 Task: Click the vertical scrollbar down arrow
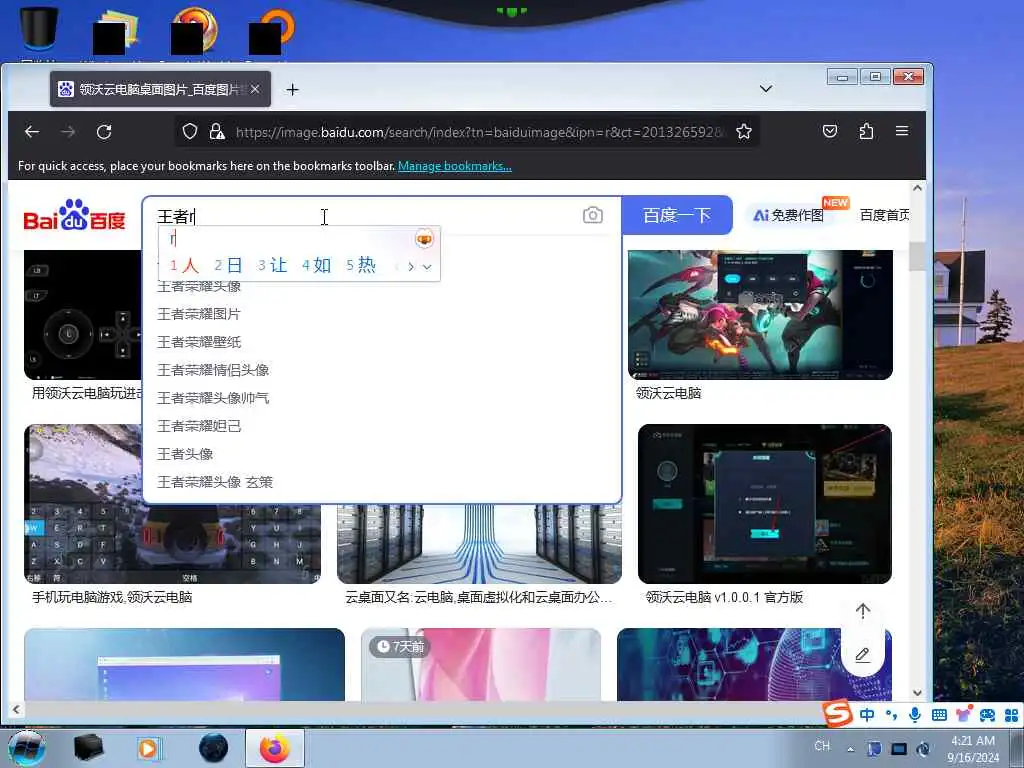[x=918, y=693]
